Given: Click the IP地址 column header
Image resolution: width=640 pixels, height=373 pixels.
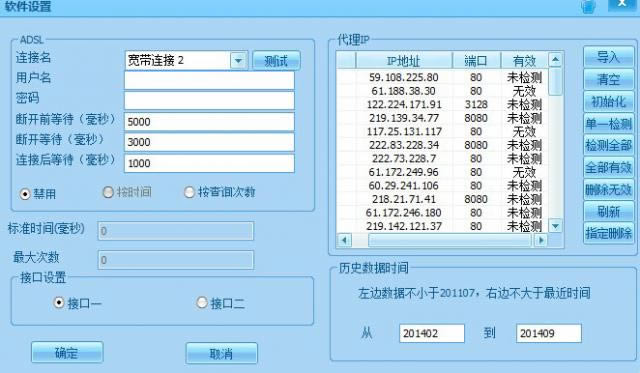Looking at the screenshot, I should pos(404,61).
